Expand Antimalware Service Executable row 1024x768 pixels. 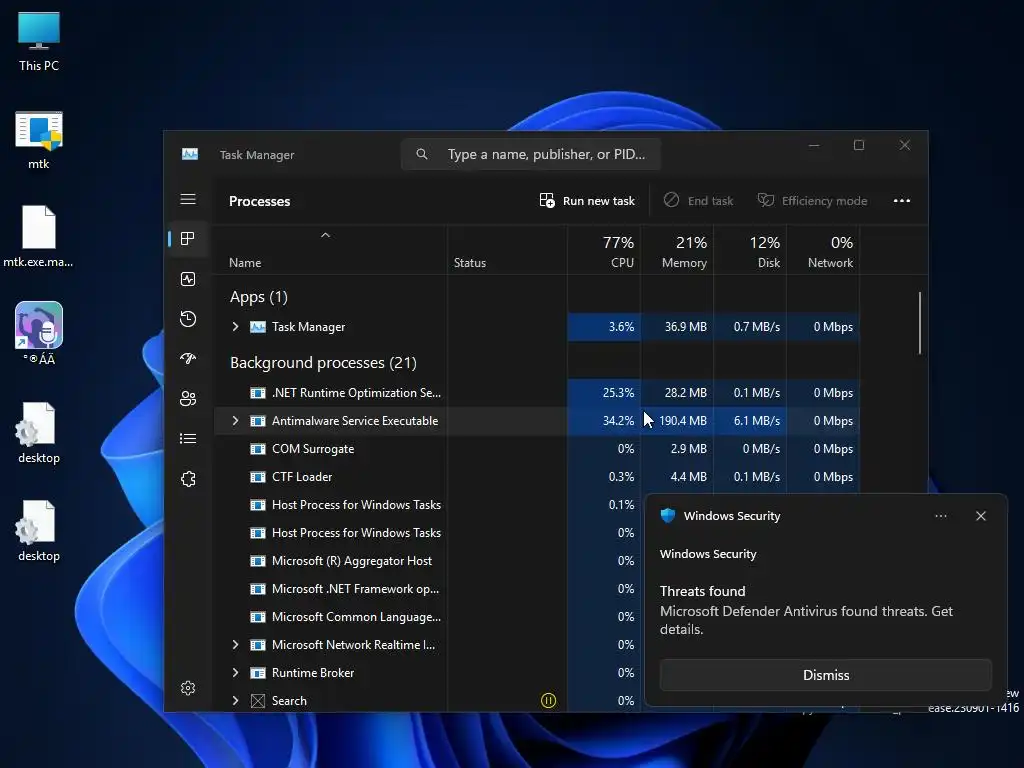coord(236,421)
